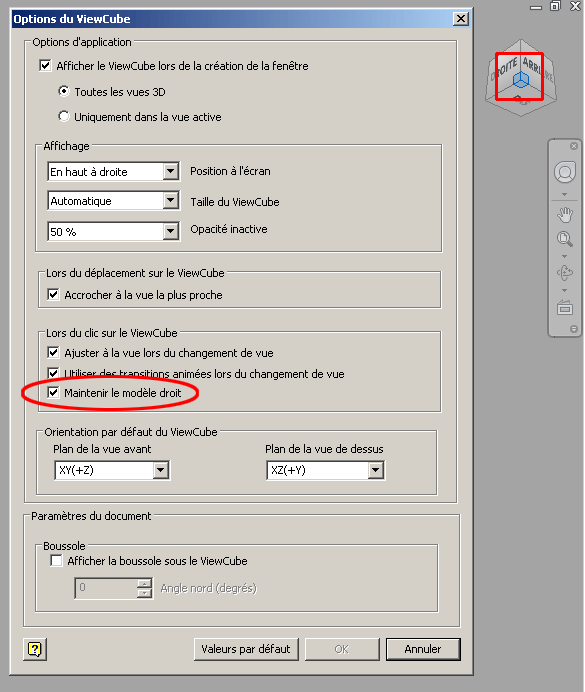Click the 'Plan de la vue avant' label
The image size is (585, 692).
pyautogui.click(x=102, y=449)
